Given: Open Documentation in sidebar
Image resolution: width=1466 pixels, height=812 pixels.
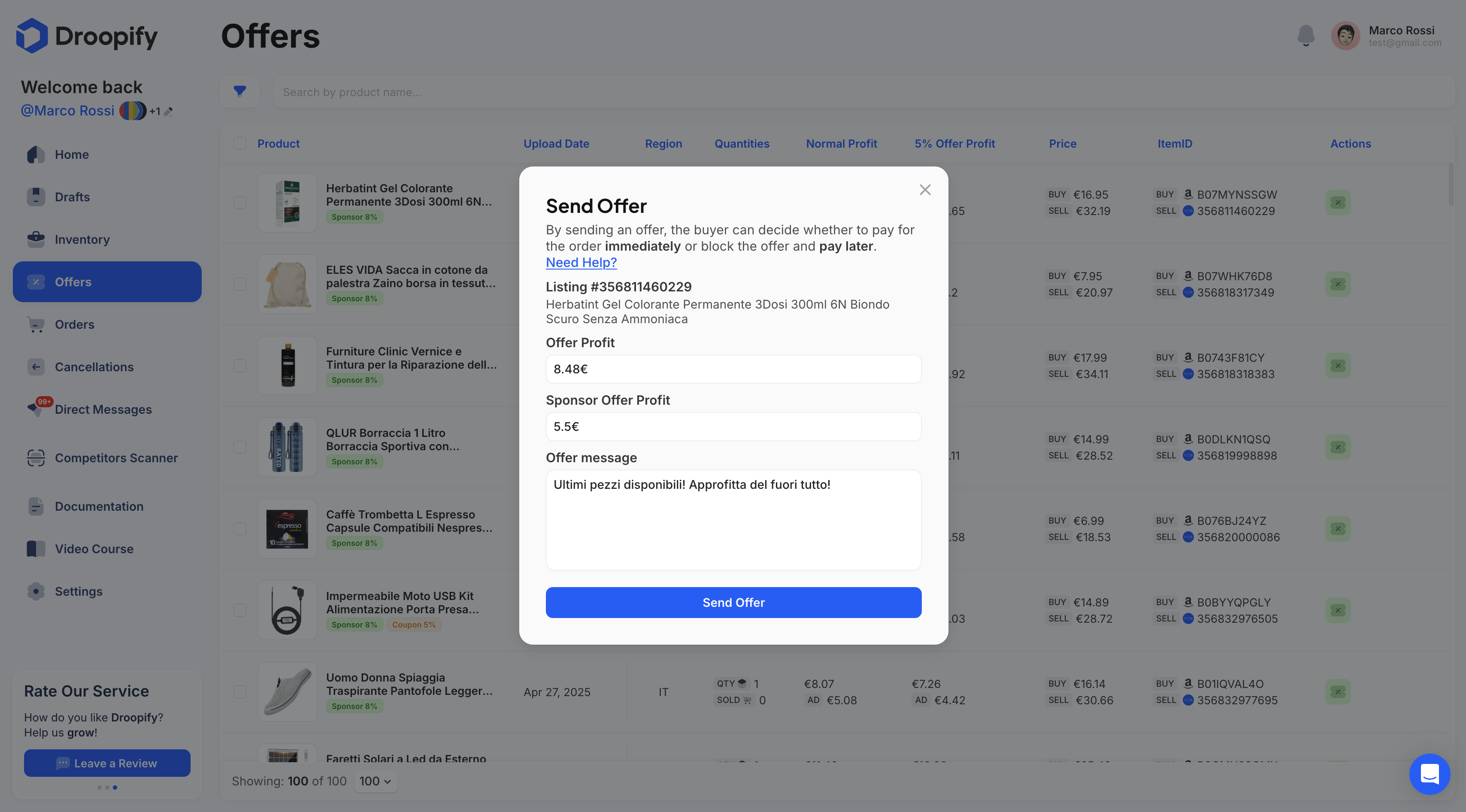Looking at the screenshot, I should click(107, 506).
